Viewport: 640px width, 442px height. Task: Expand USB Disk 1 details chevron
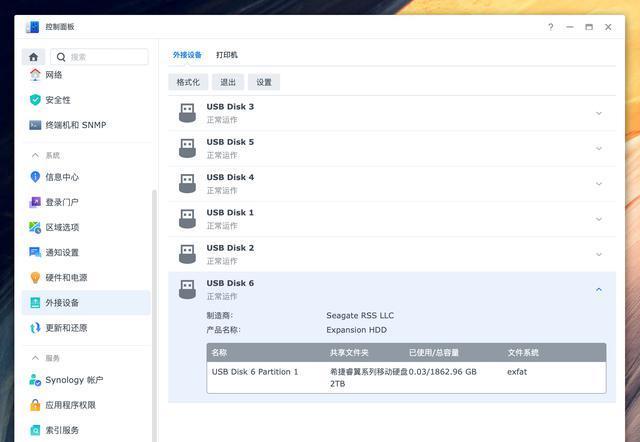599,219
